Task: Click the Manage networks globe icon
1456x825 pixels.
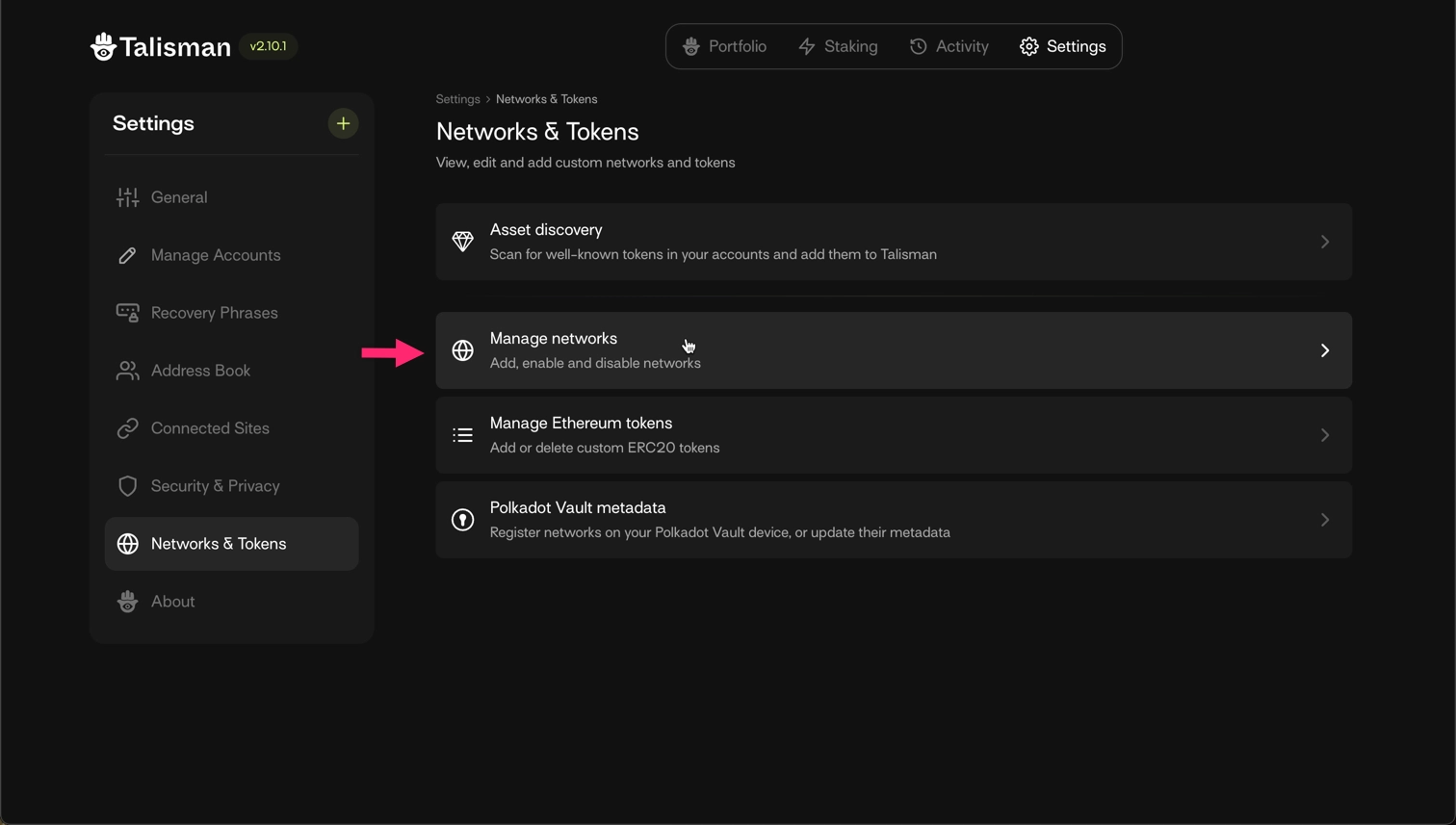Action: (463, 350)
